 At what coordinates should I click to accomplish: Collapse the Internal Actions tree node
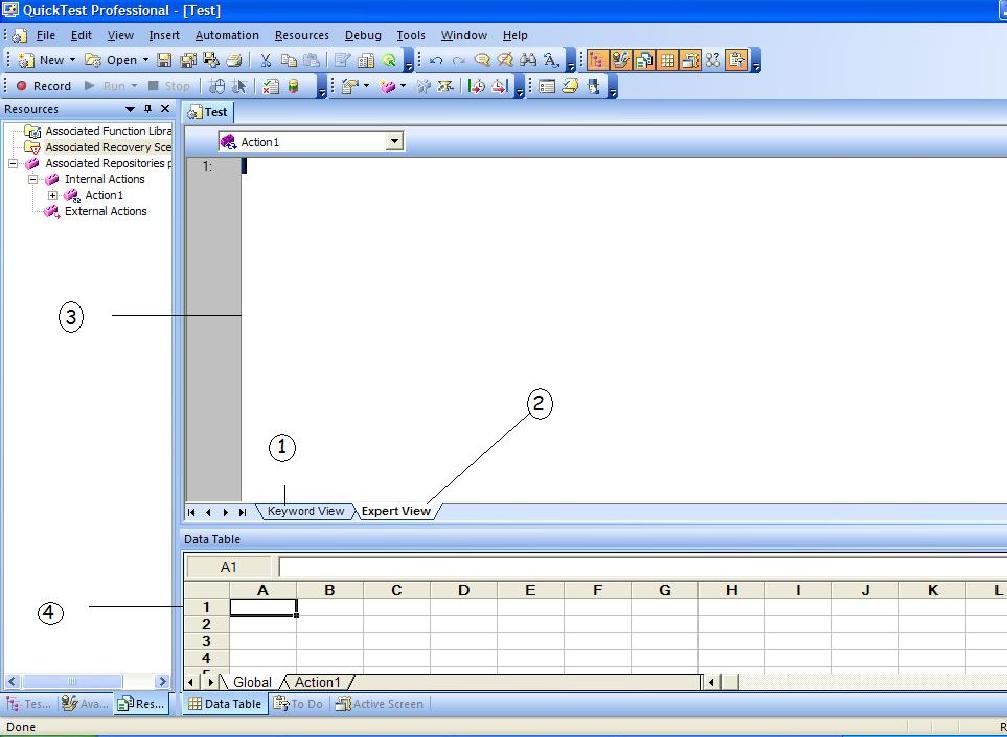(x=33, y=179)
